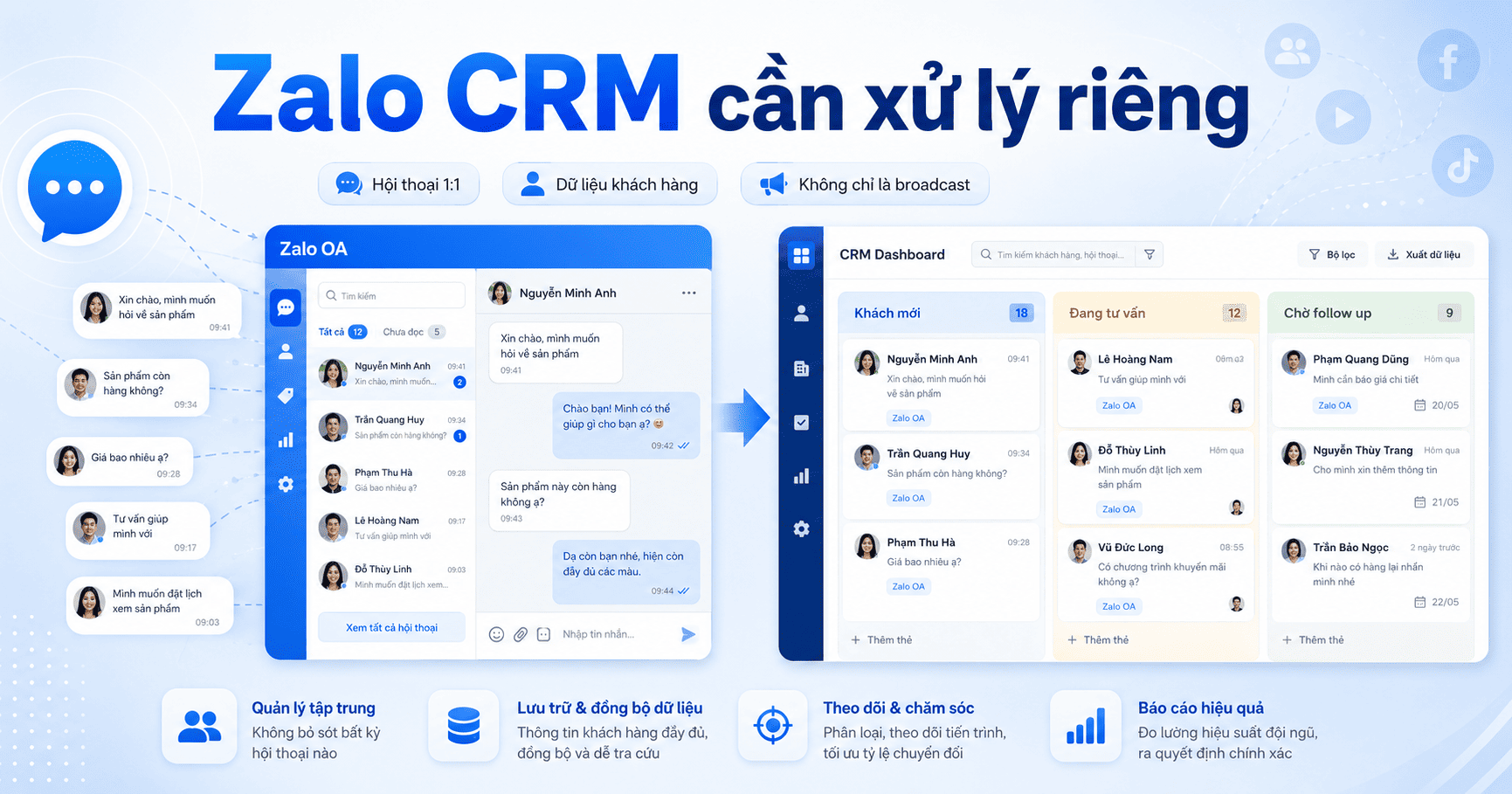The height and width of the screenshot is (794, 1512).
Task: Open Phạm Quang Dũng follow up card
Action: [x=1370, y=381]
